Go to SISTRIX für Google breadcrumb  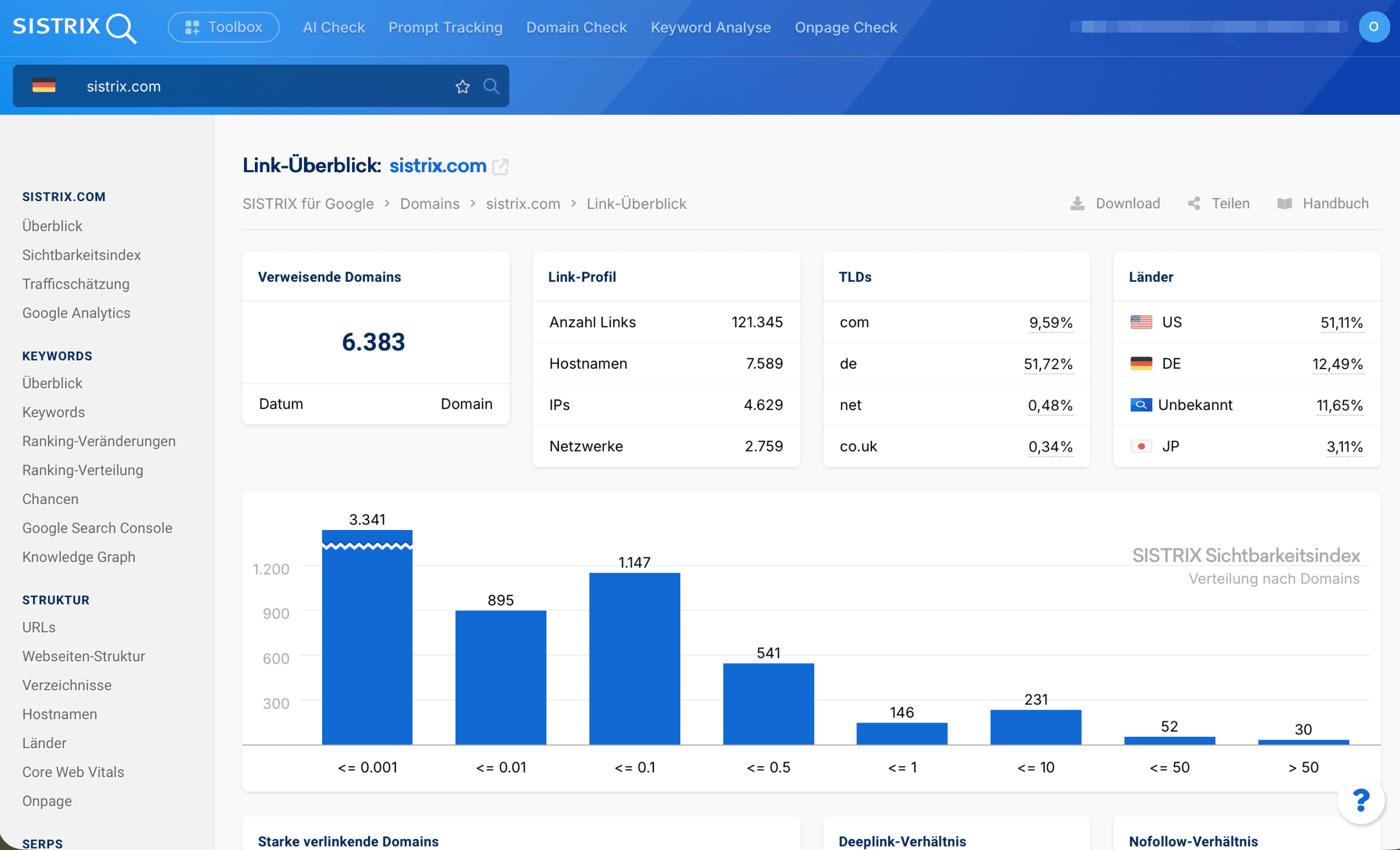[308, 203]
